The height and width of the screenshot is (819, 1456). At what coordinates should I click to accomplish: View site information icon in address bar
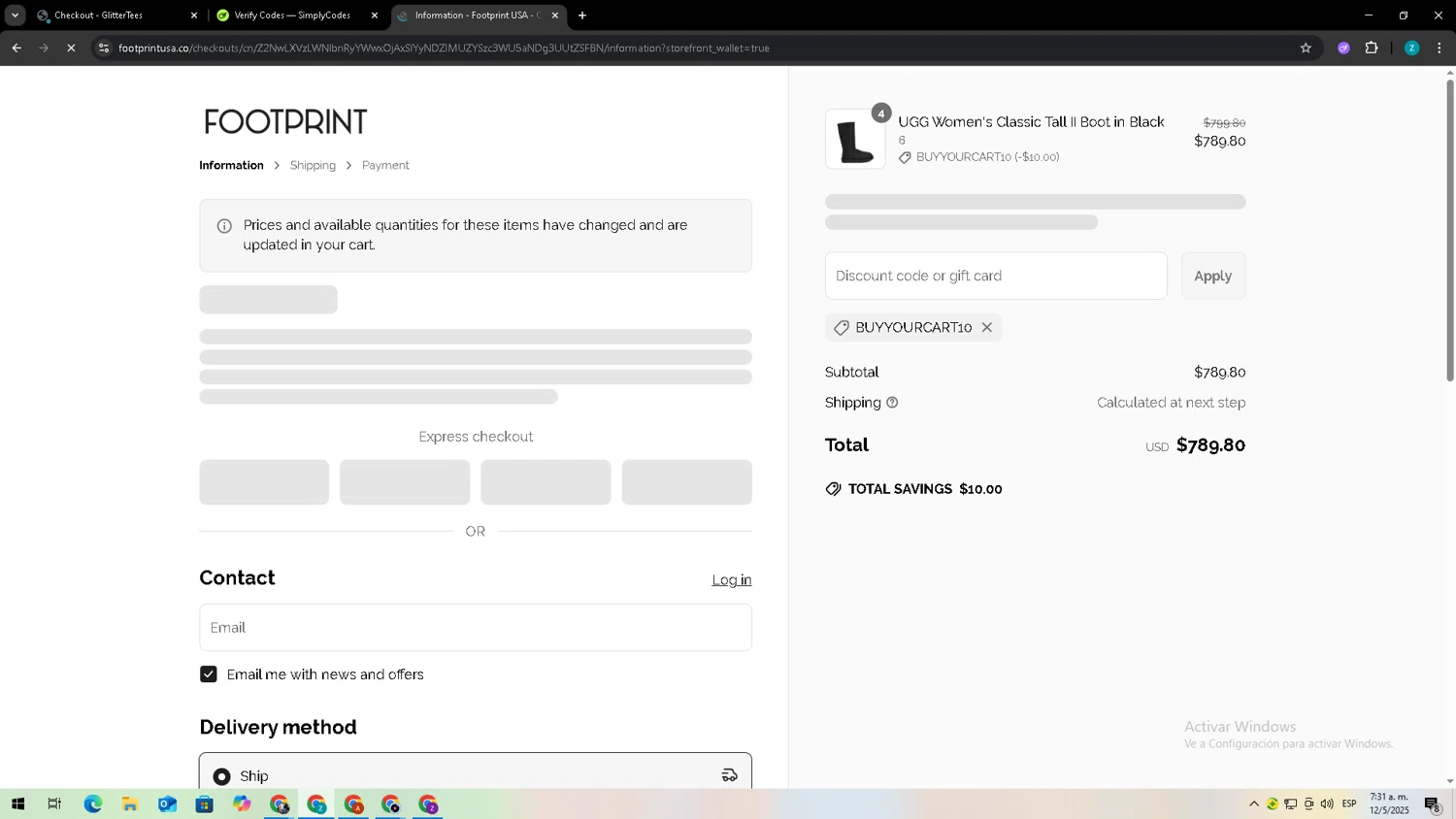[104, 48]
